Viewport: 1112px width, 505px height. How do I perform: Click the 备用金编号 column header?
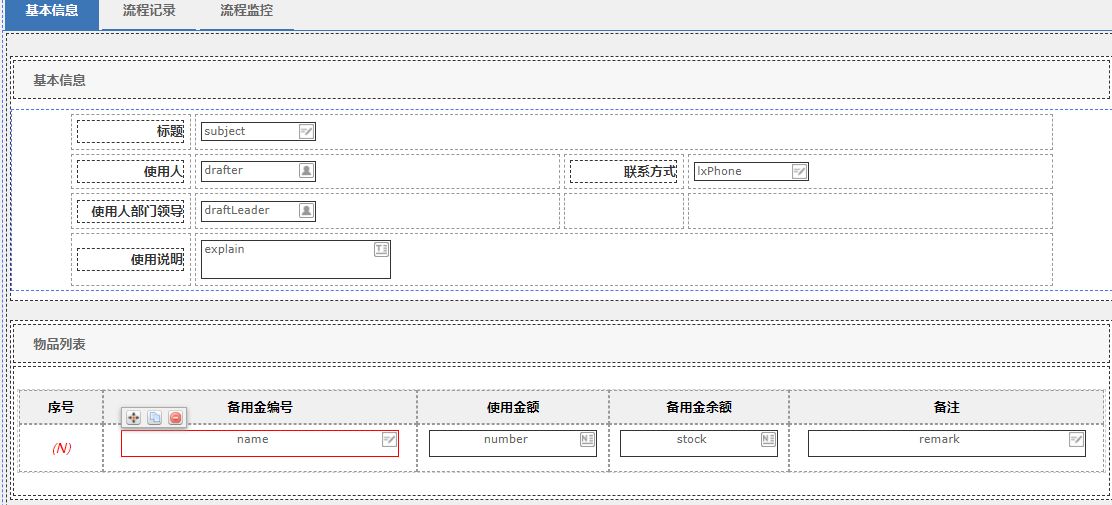[260, 407]
